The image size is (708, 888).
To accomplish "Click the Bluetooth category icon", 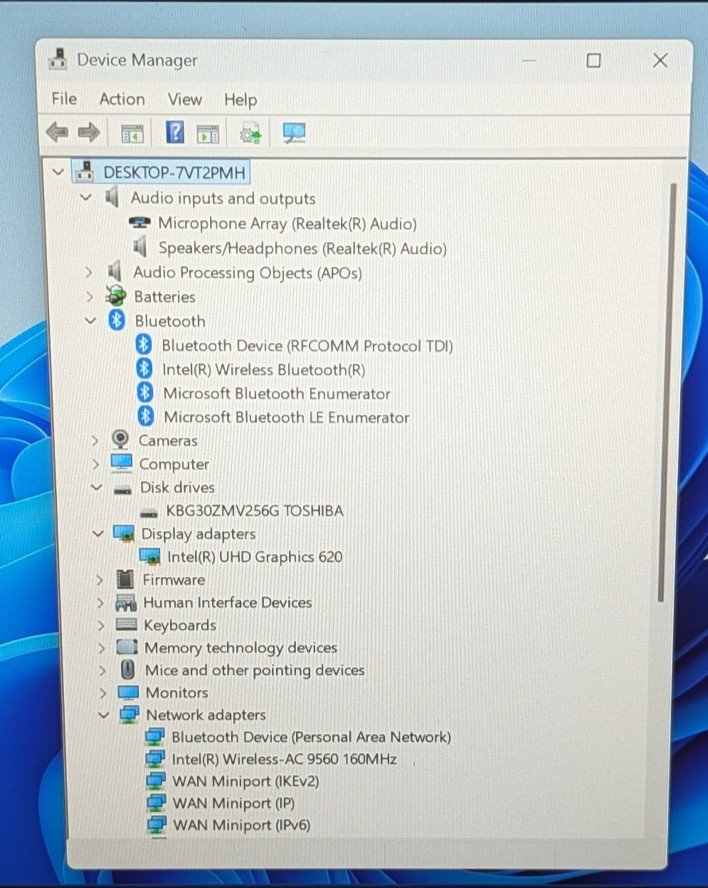I will [x=117, y=321].
